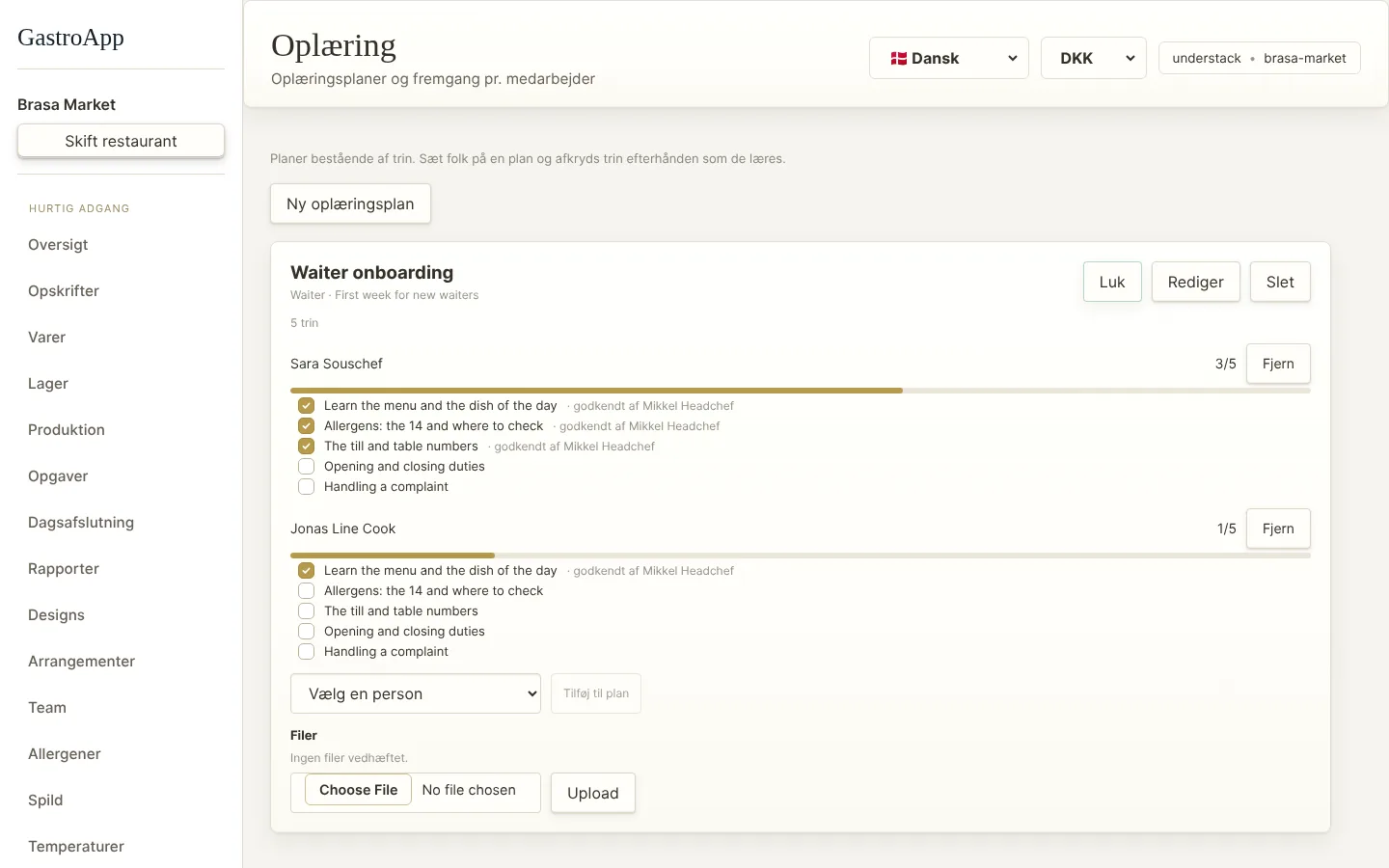1389x868 pixels.
Task: Remove Sara Souschef with Fjern
Action: pyautogui.click(x=1278, y=364)
